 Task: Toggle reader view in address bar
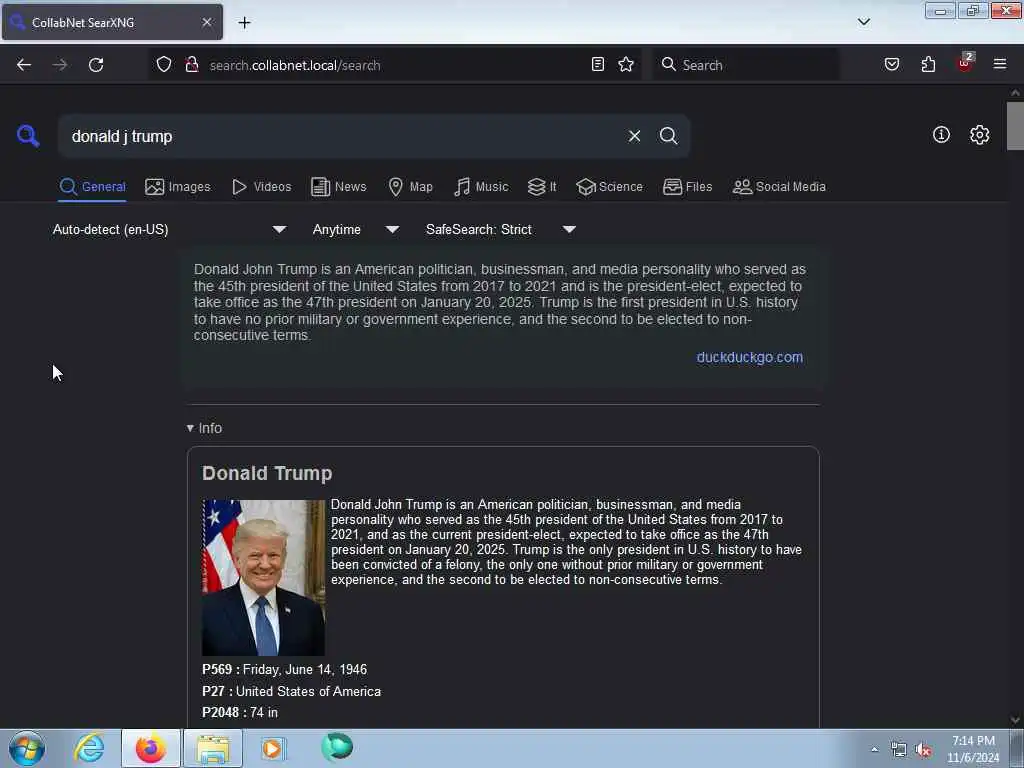[598, 65]
